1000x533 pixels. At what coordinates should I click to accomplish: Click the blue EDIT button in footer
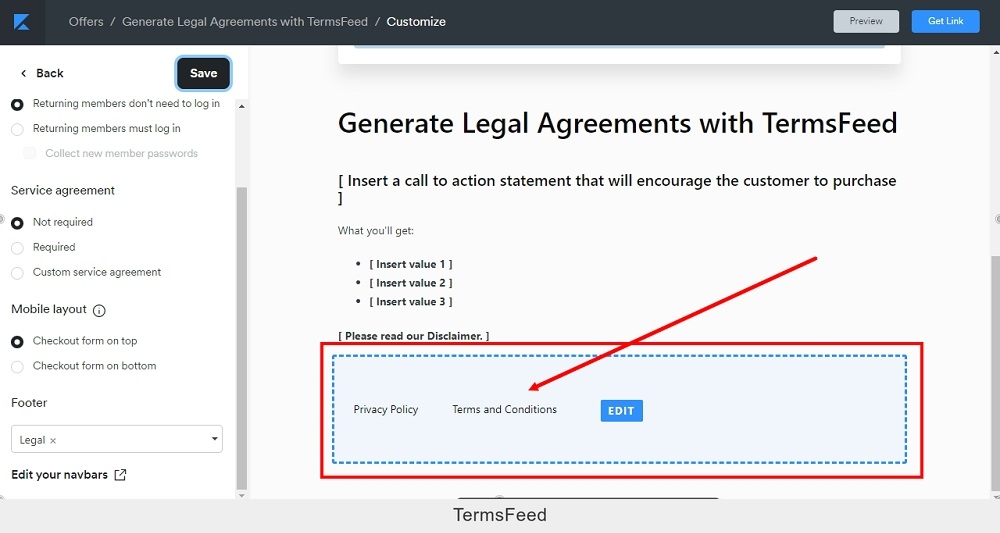621,411
